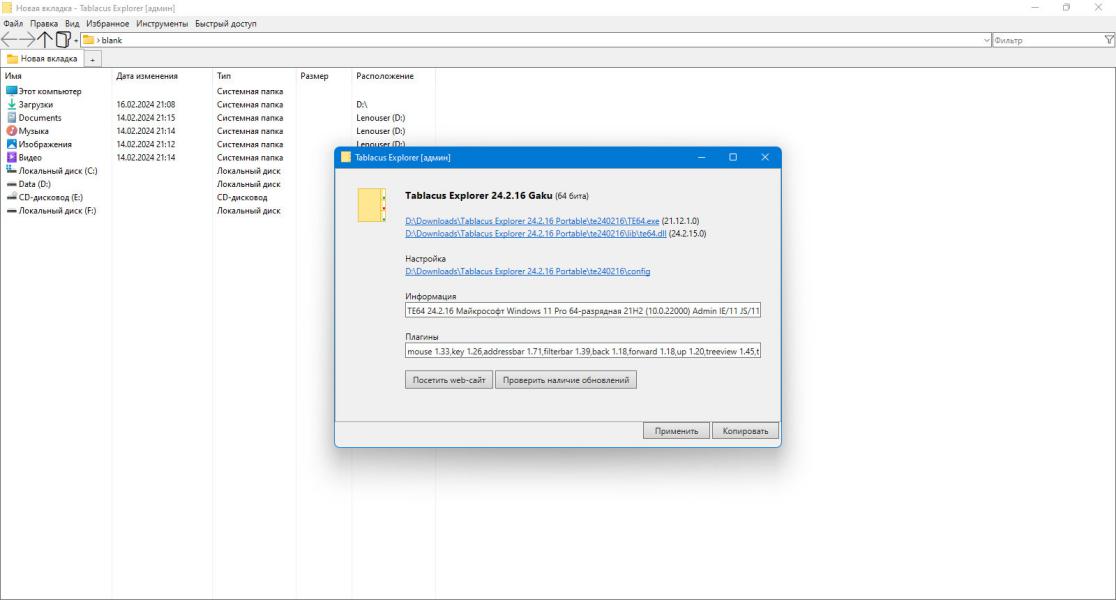
Task: Open the TE64.exe path link
Action: point(532,221)
